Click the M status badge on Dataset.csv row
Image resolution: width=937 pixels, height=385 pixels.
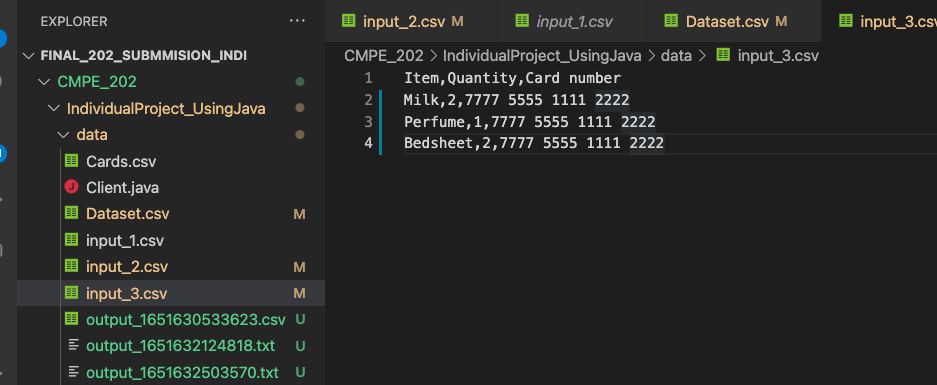coord(299,214)
